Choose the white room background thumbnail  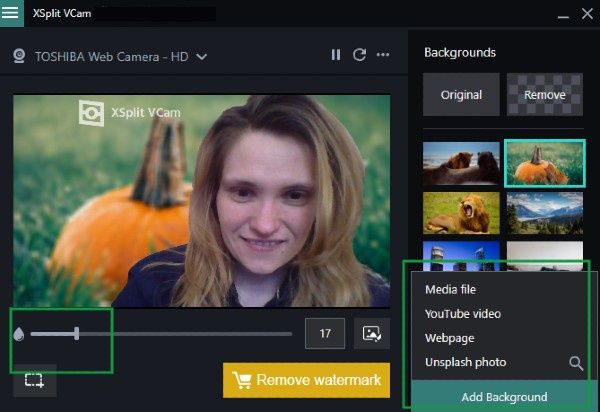[545, 256]
